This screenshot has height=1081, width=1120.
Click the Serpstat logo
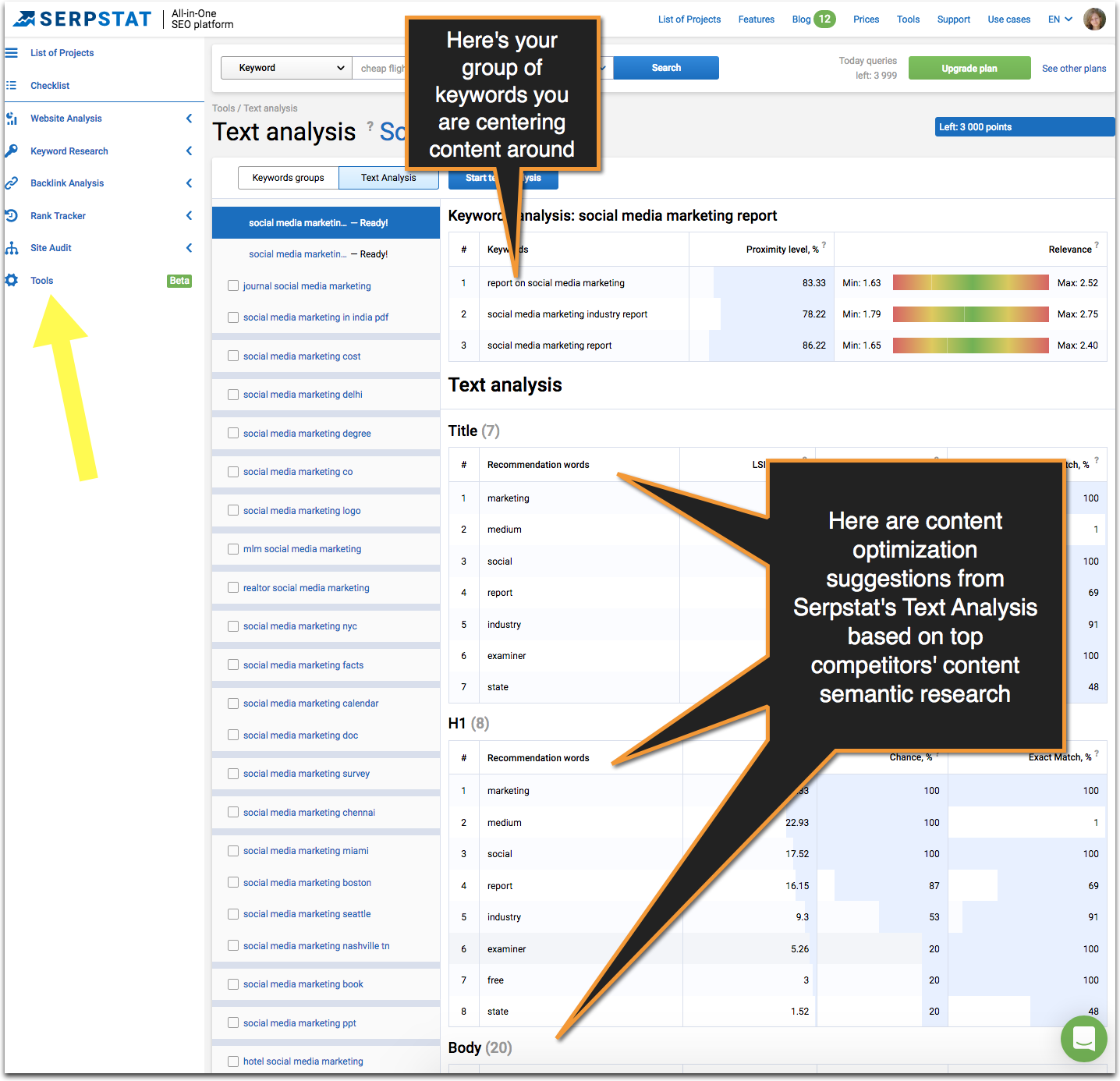(80, 18)
